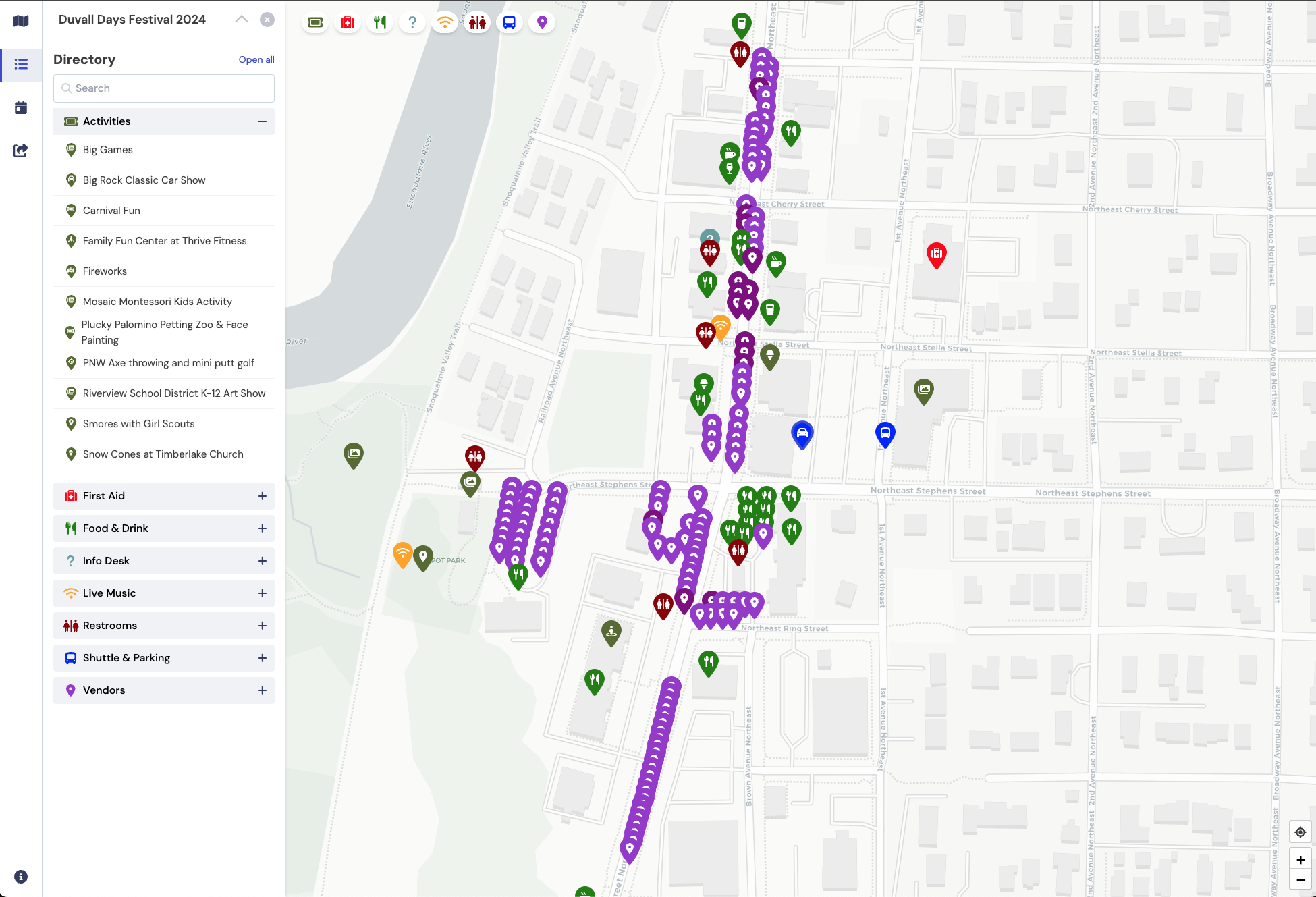Click the Open all link
Screen dimensions: 1316x897
click(256, 59)
